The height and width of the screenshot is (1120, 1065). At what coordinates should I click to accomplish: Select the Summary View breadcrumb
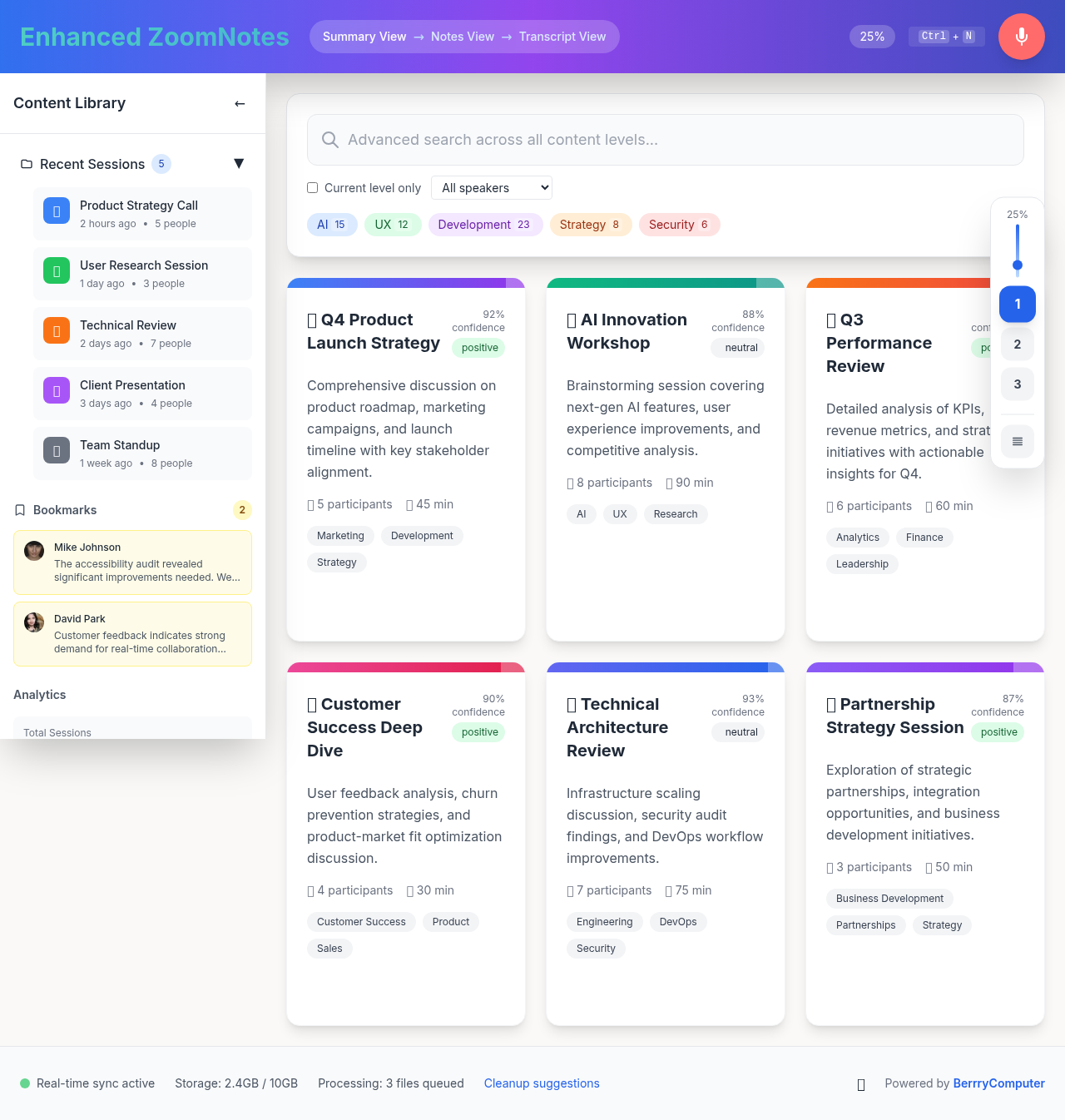point(364,37)
